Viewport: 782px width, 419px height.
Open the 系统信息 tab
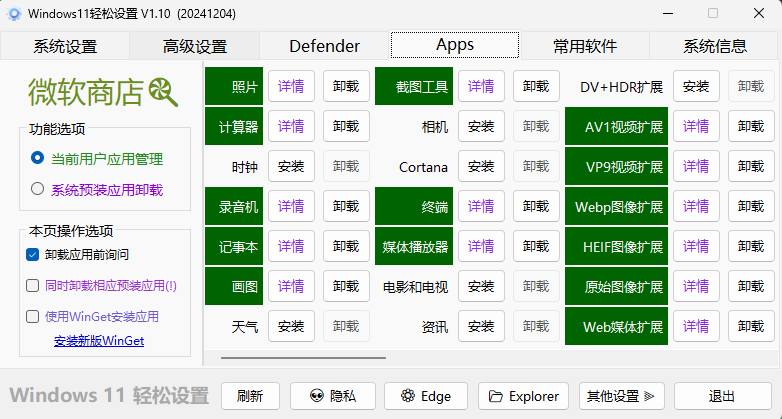[x=714, y=46]
